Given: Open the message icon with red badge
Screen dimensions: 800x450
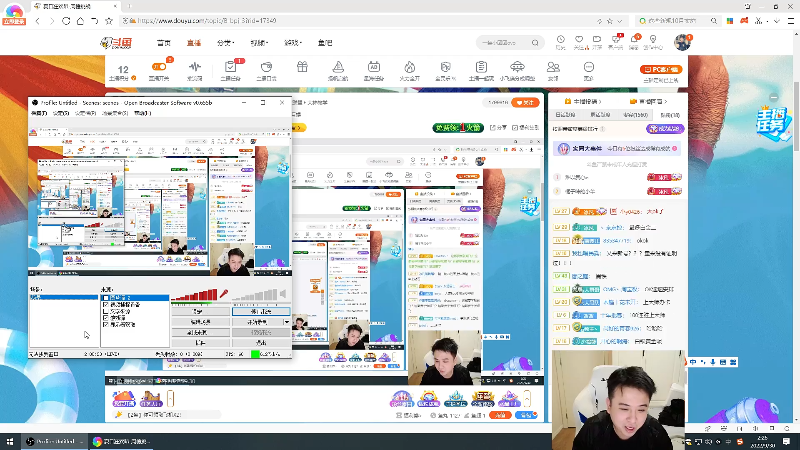Looking at the screenshot, I should click(x=616, y=39).
